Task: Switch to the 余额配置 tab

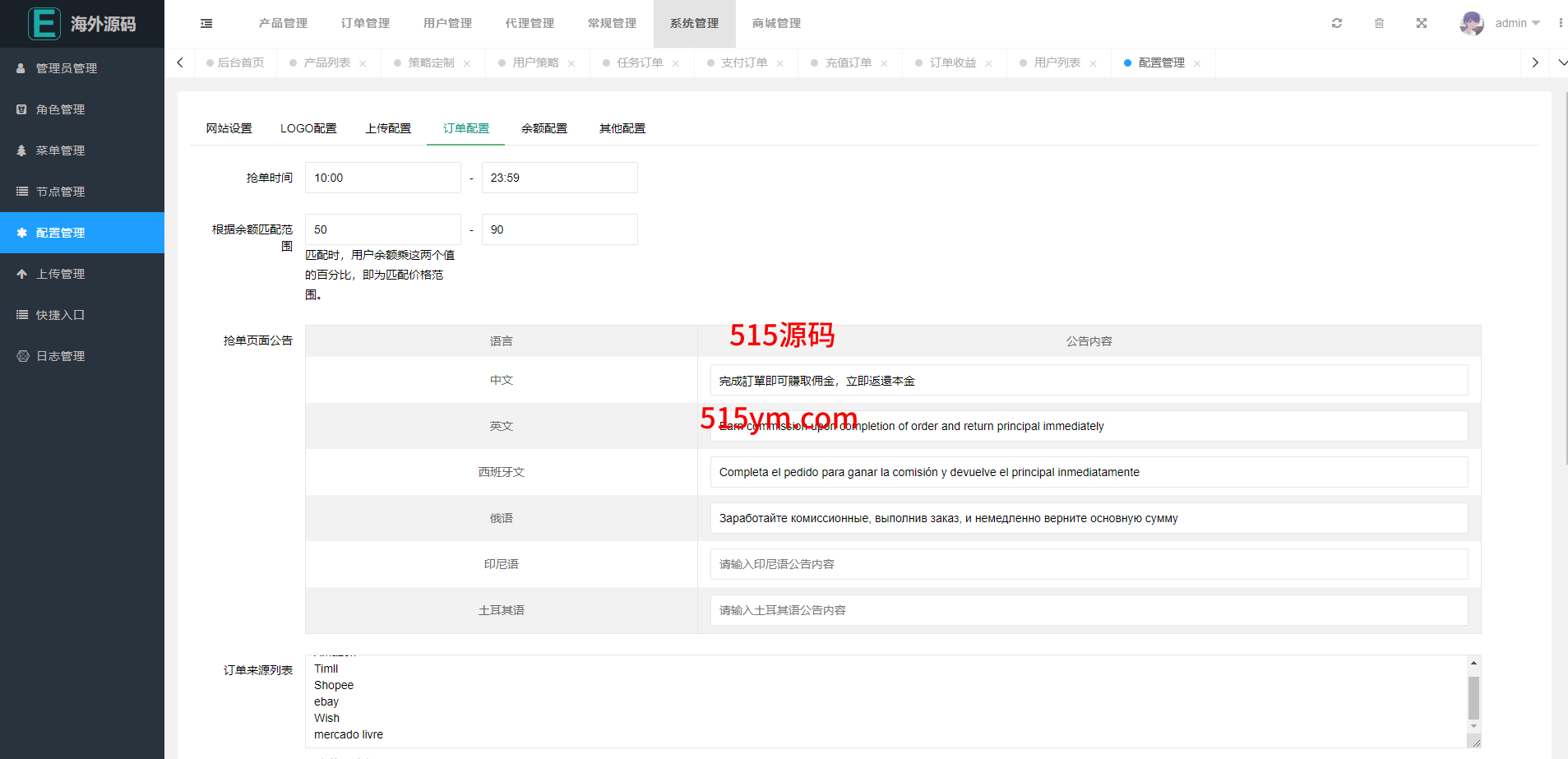Action: point(543,128)
